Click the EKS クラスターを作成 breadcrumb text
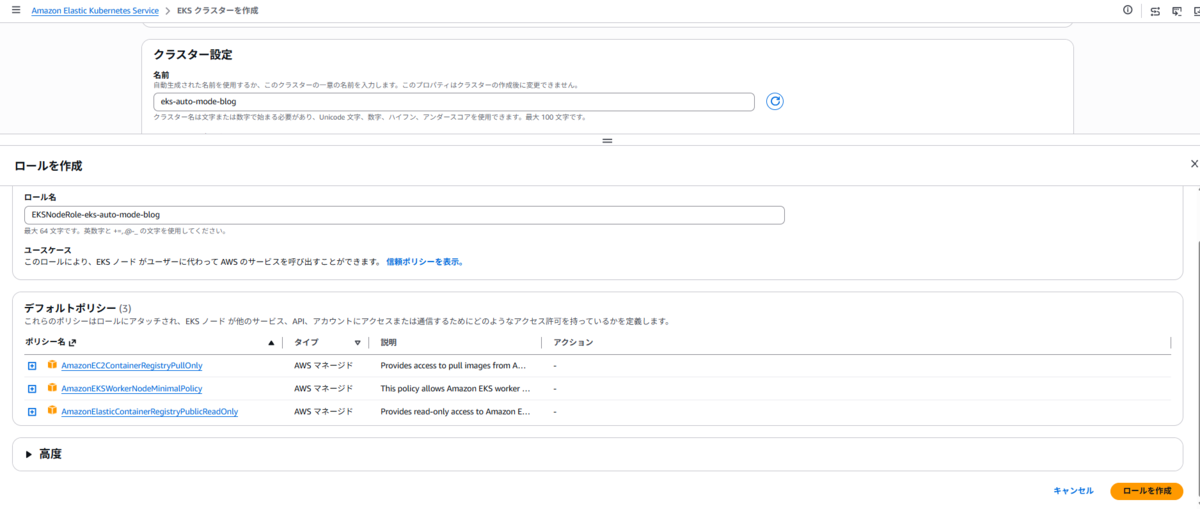 click(216, 10)
